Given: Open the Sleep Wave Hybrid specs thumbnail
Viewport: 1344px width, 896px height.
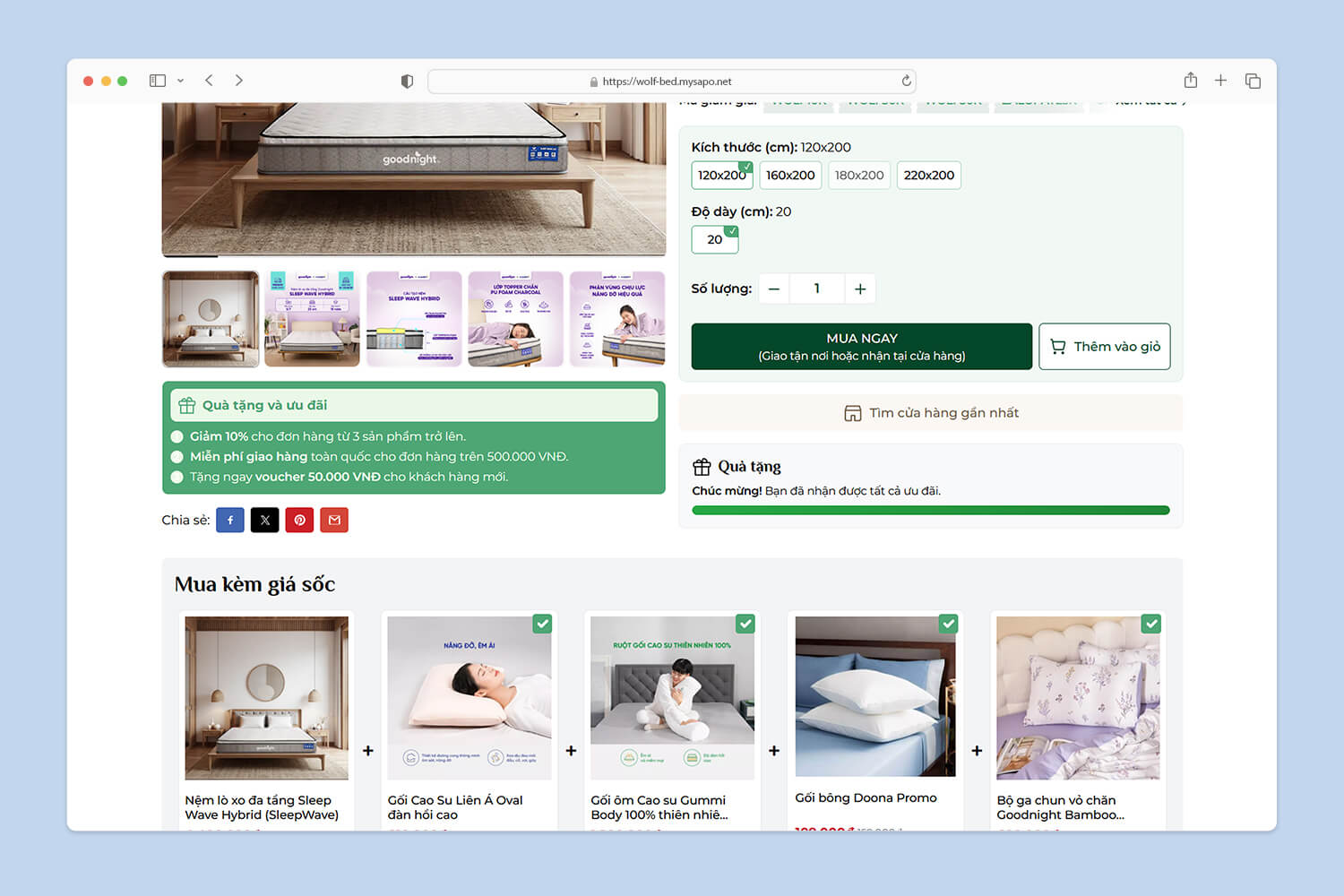Looking at the screenshot, I should [312, 319].
